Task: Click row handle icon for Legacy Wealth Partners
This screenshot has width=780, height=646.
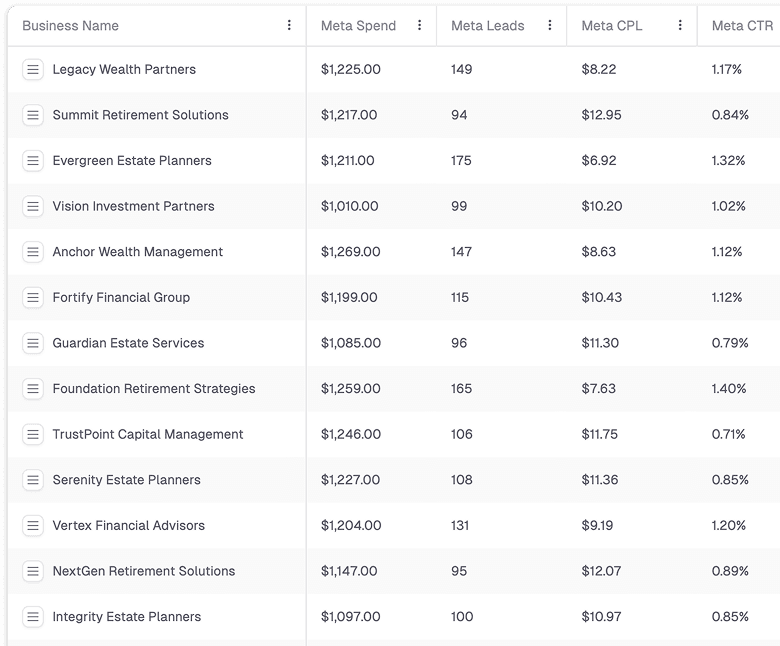Action: click(33, 69)
